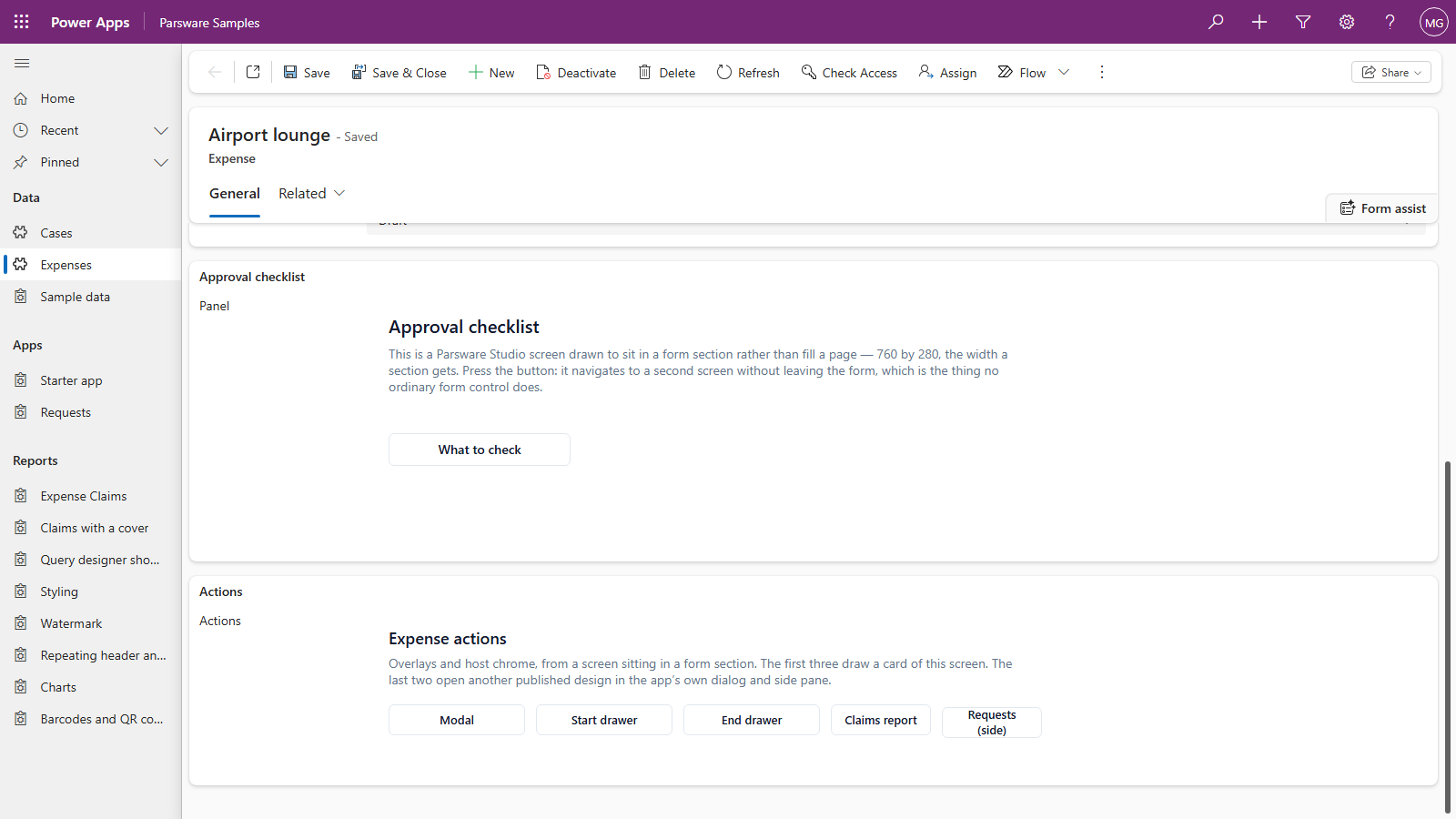The image size is (1456, 819).
Task: Click the Modal button
Action: (x=457, y=720)
